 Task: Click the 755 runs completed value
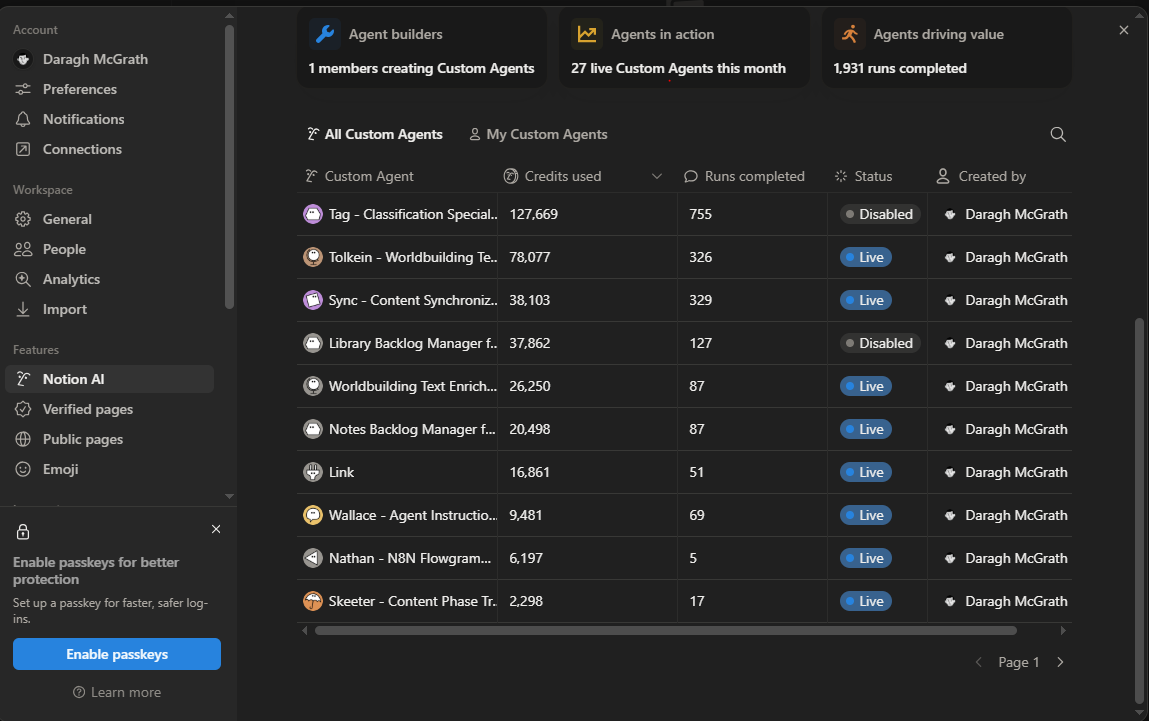point(701,215)
